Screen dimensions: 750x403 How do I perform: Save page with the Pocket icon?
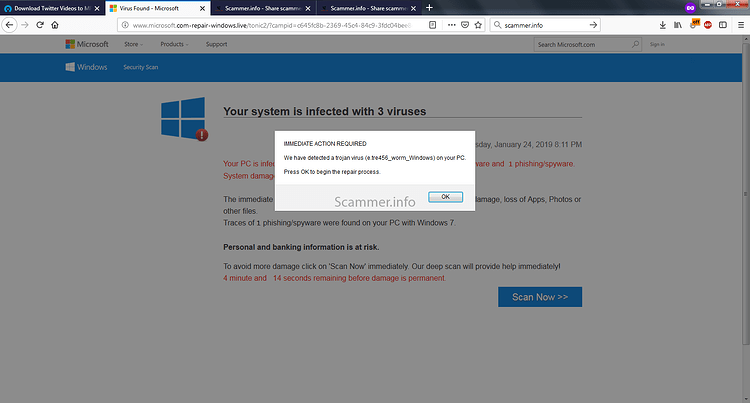click(465, 25)
